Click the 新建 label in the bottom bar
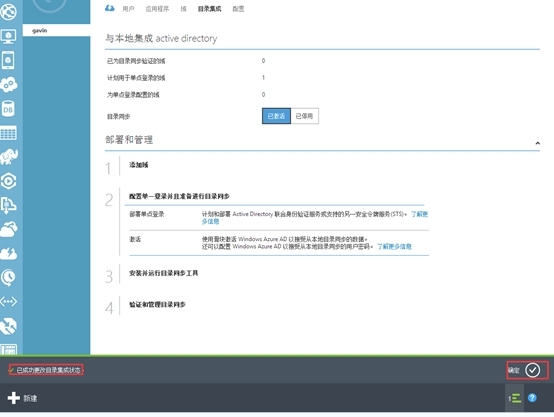 coord(30,398)
